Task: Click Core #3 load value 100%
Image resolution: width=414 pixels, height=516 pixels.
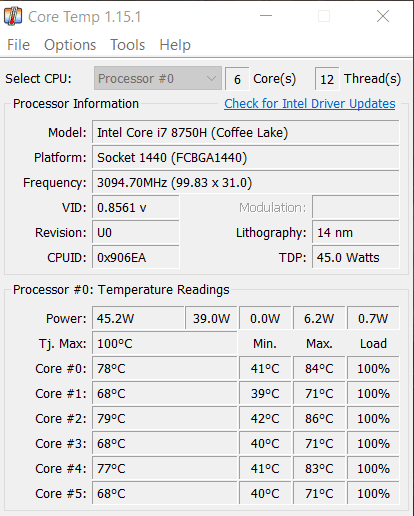Action: click(x=373, y=444)
